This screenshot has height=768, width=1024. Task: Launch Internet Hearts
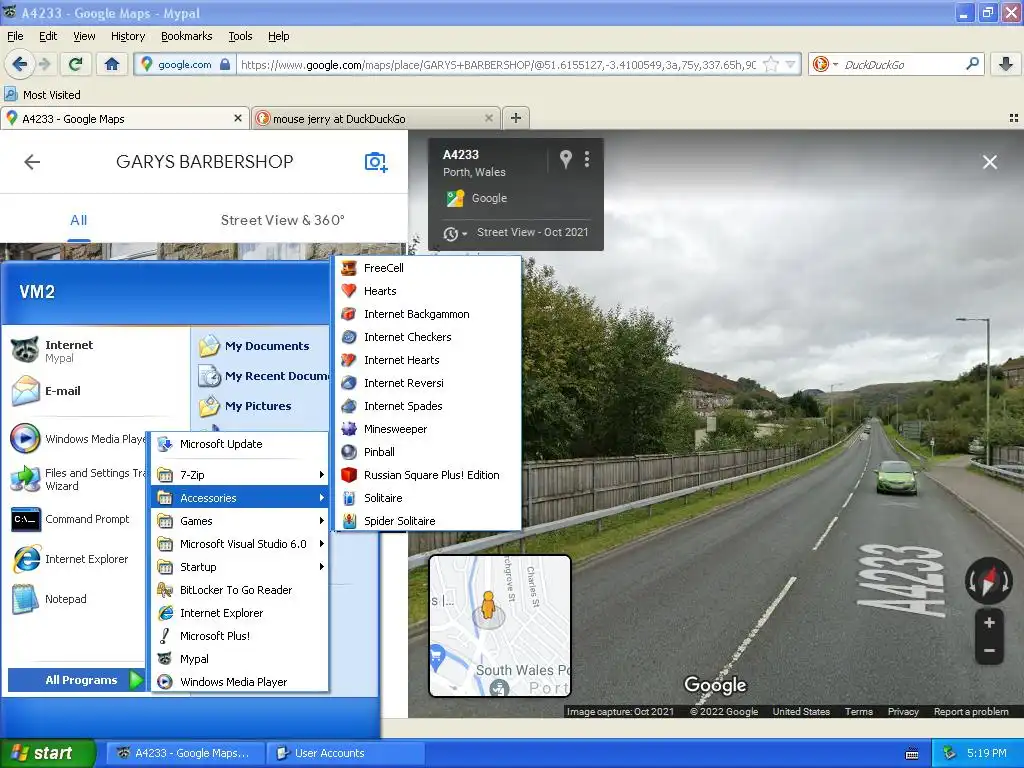(x=428, y=360)
